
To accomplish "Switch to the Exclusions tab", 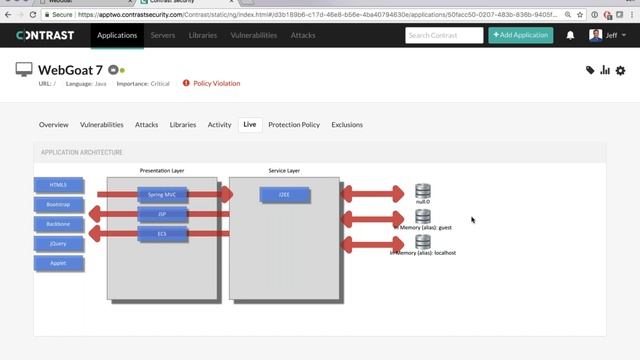I will [347, 124].
